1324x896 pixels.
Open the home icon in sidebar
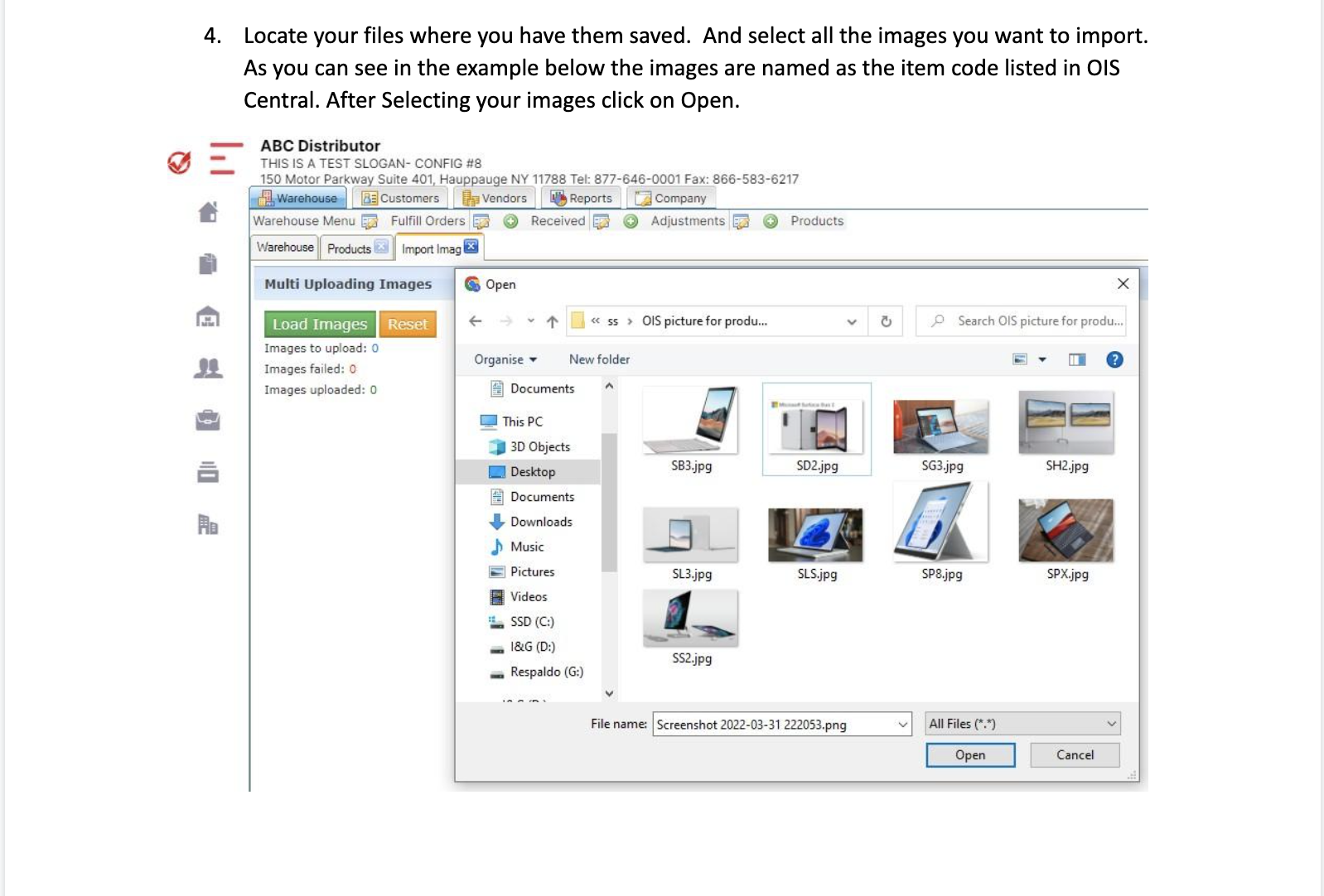tap(208, 212)
